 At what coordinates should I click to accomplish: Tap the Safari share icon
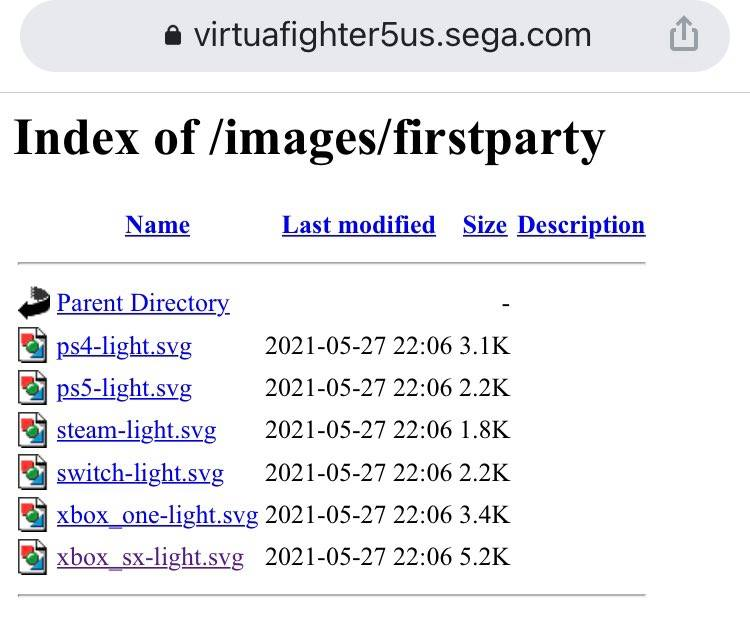682,37
